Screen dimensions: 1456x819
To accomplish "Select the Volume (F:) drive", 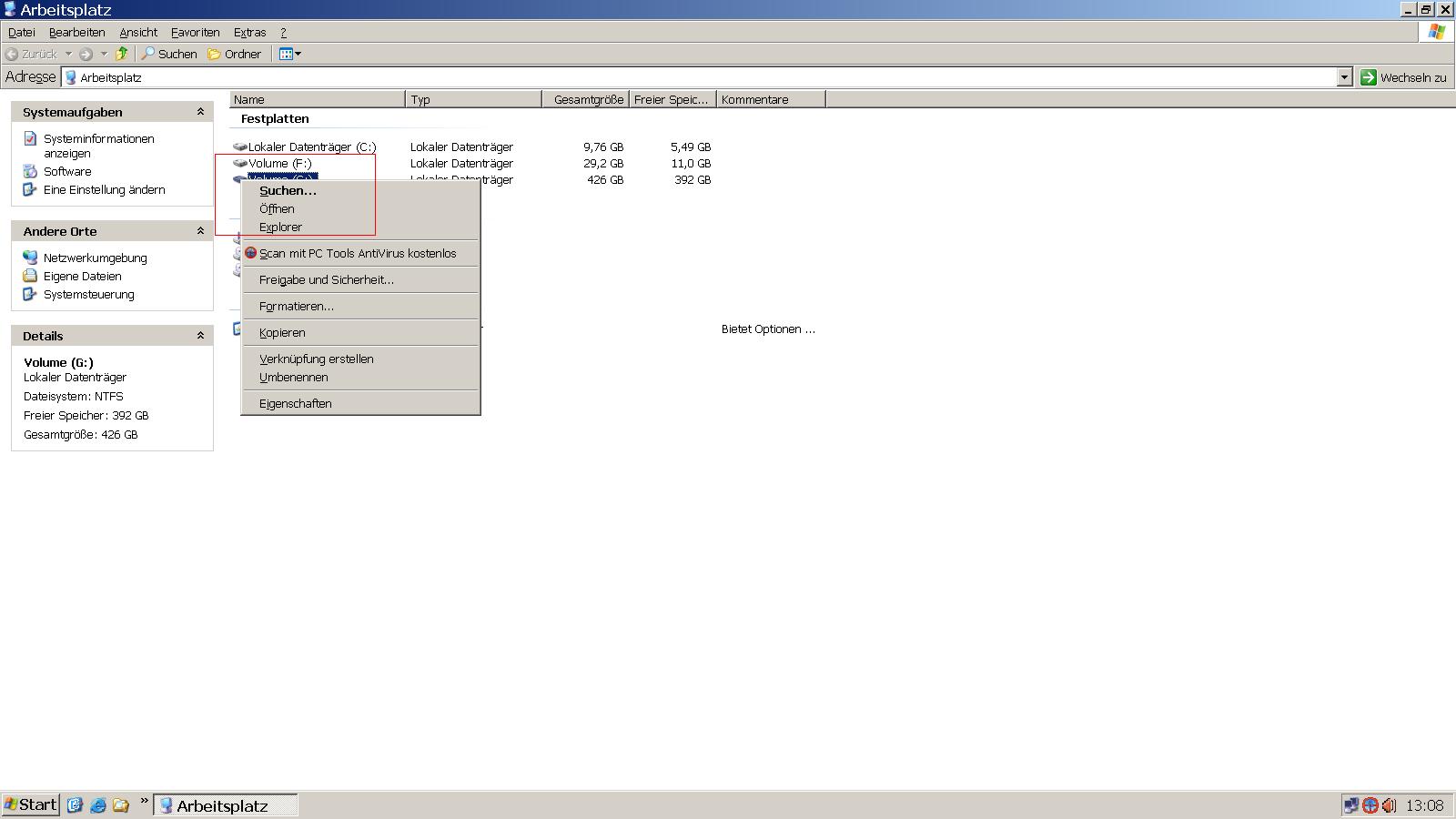I will [x=279, y=163].
